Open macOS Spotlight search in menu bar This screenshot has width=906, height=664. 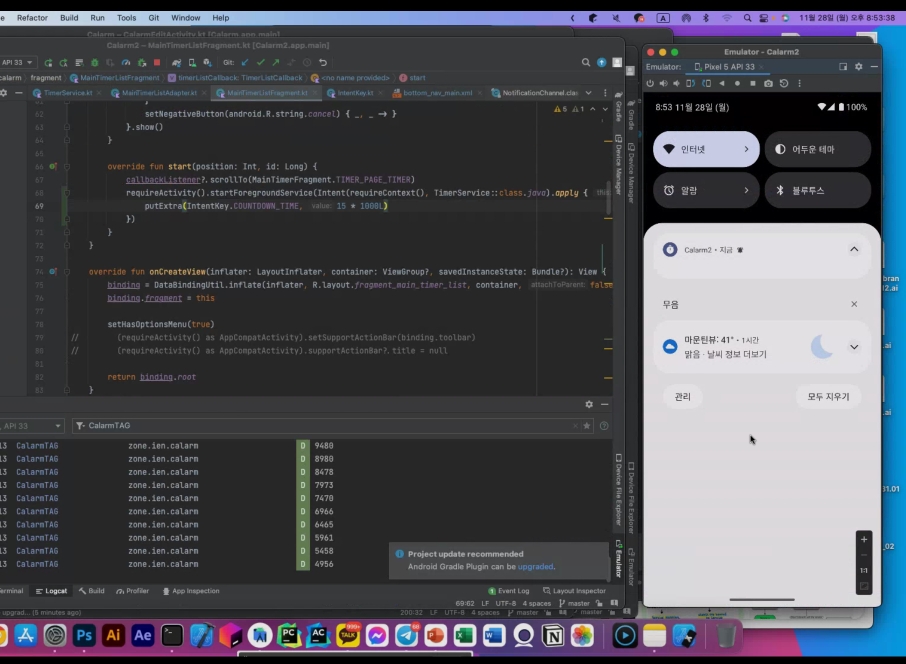click(747, 18)
